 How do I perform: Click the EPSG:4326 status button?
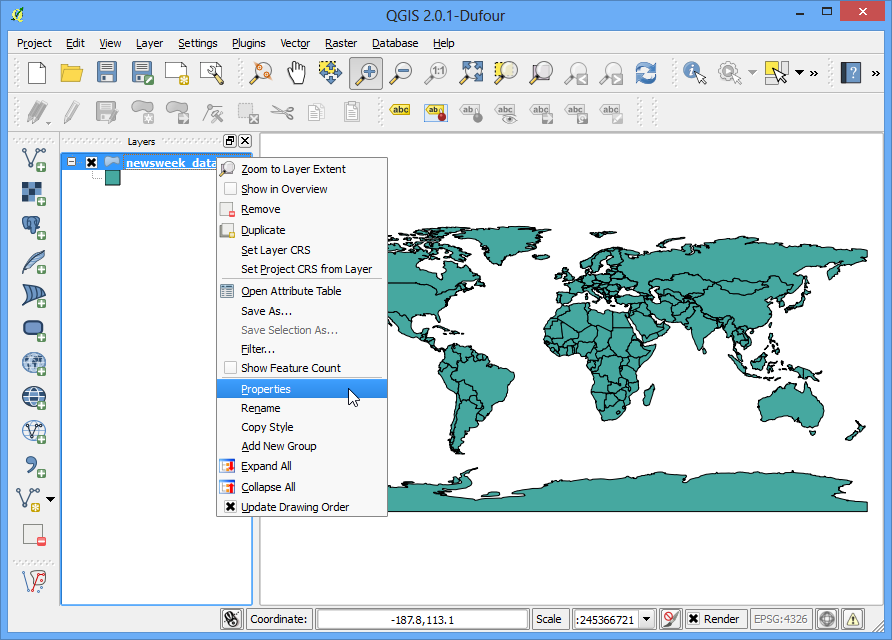(780, 619)
